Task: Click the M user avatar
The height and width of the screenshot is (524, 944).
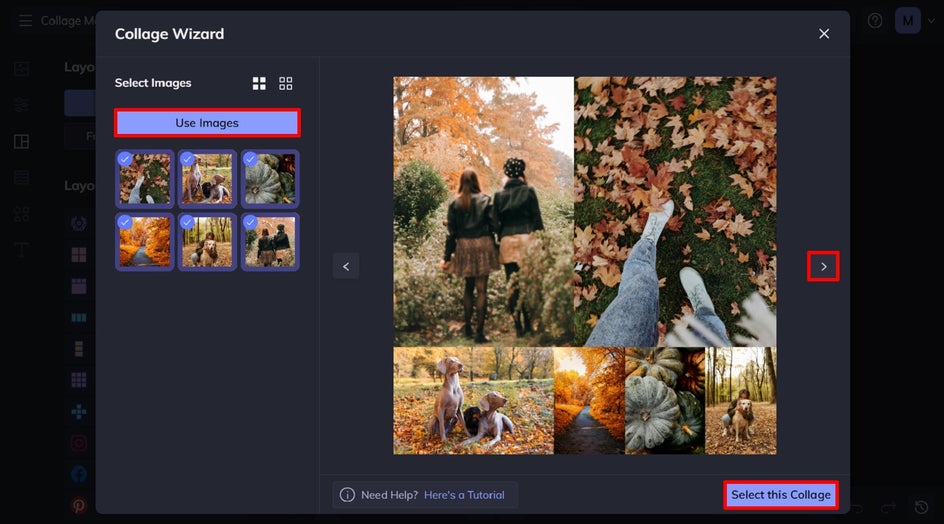Action: click(x=907, y=20)
